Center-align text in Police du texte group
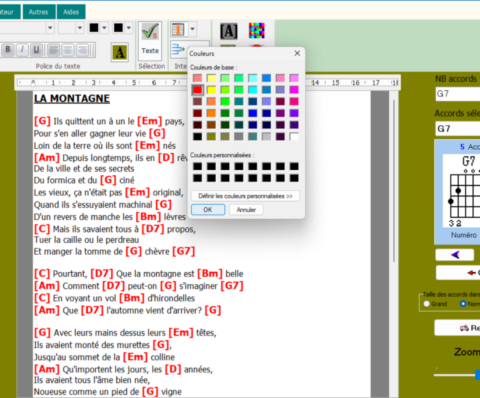Screen dimensions: 480x398 (x=68, y=50)
